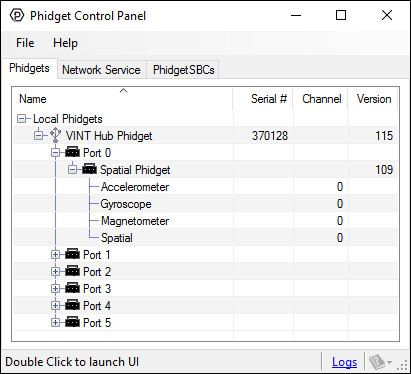Click the Port 0 device icon
The image size is (411, 374).
(x=72, y=152)
